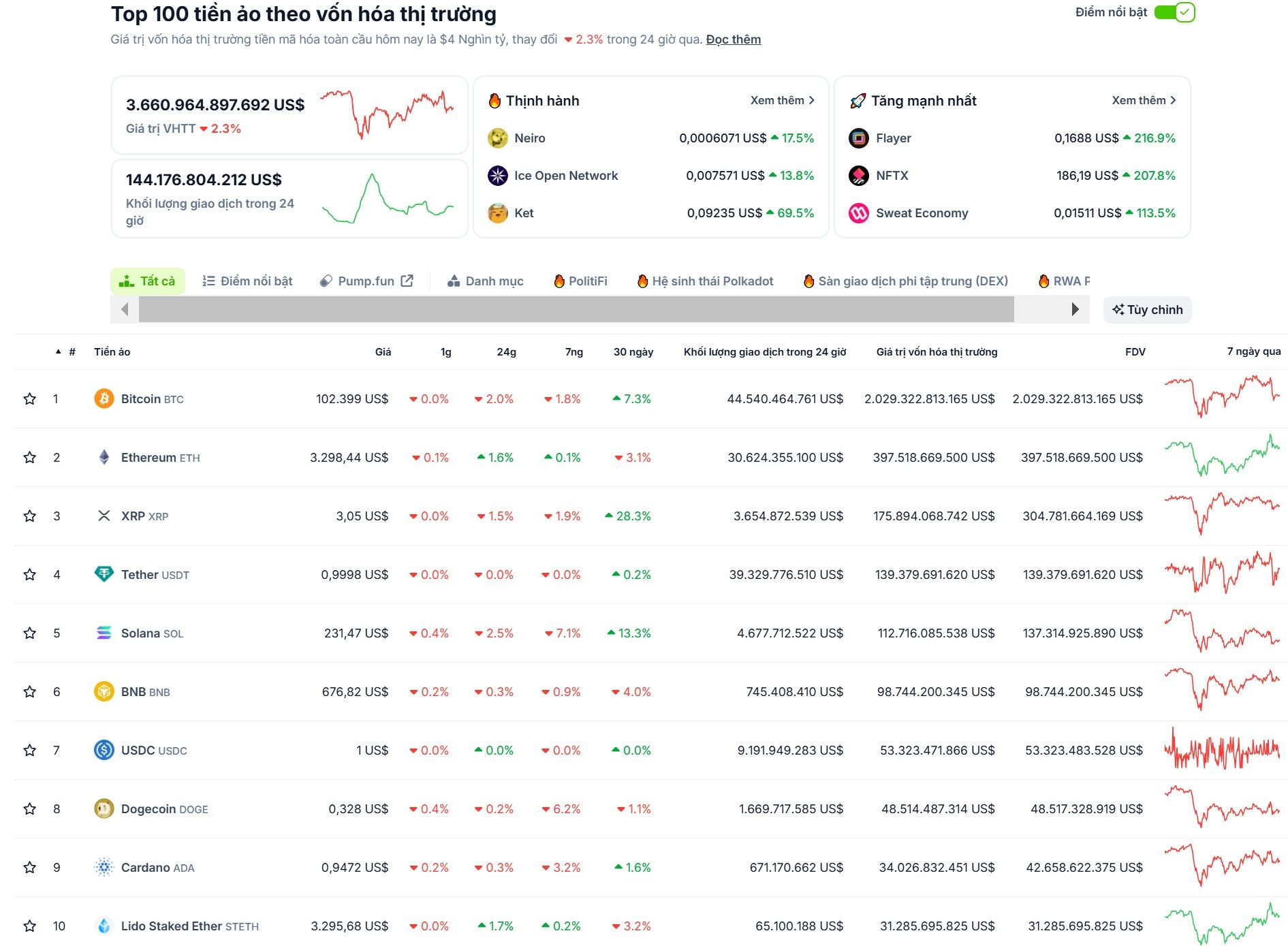The width and height of the screenshot is (1288, 946).
Task: Click the Điểm nổi bật list icon
Action: point(209,281)
